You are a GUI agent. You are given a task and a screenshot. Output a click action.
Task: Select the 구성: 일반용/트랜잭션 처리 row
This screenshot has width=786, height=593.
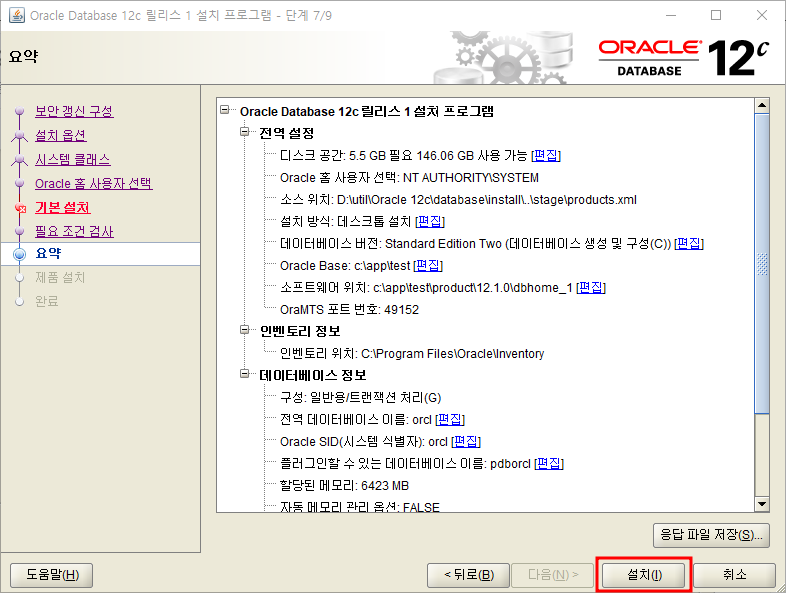pyautogui.click(x=360, y=398)
